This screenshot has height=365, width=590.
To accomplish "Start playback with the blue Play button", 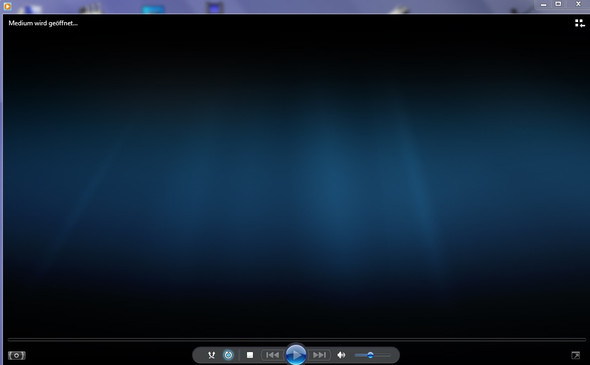I will (296, 354).
